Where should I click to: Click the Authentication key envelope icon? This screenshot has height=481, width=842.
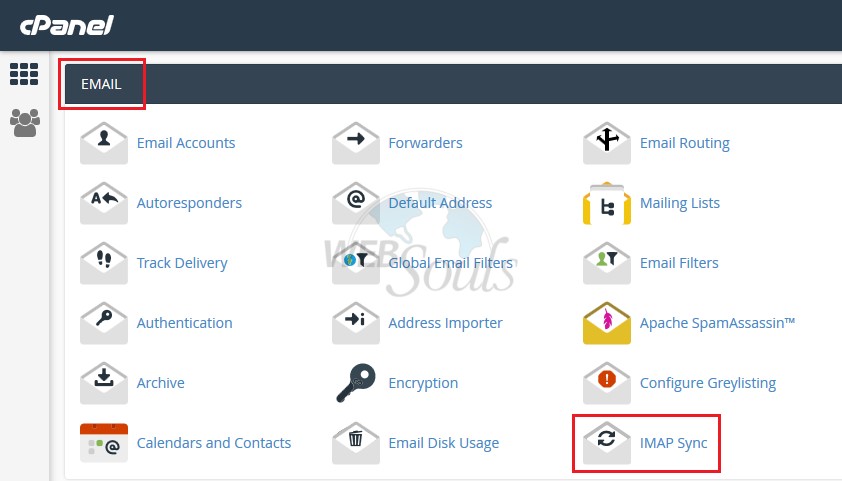pos(104,323)
